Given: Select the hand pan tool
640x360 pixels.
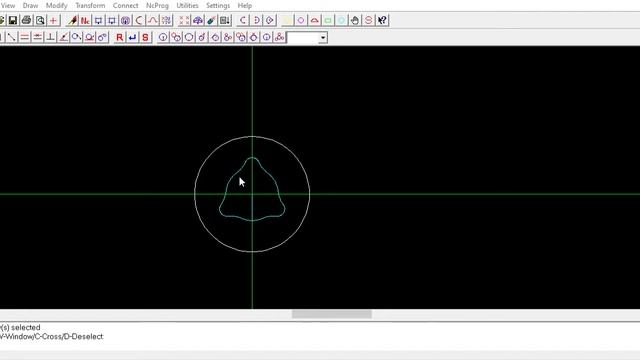Looking at the screenshot, I should point(355,20).
